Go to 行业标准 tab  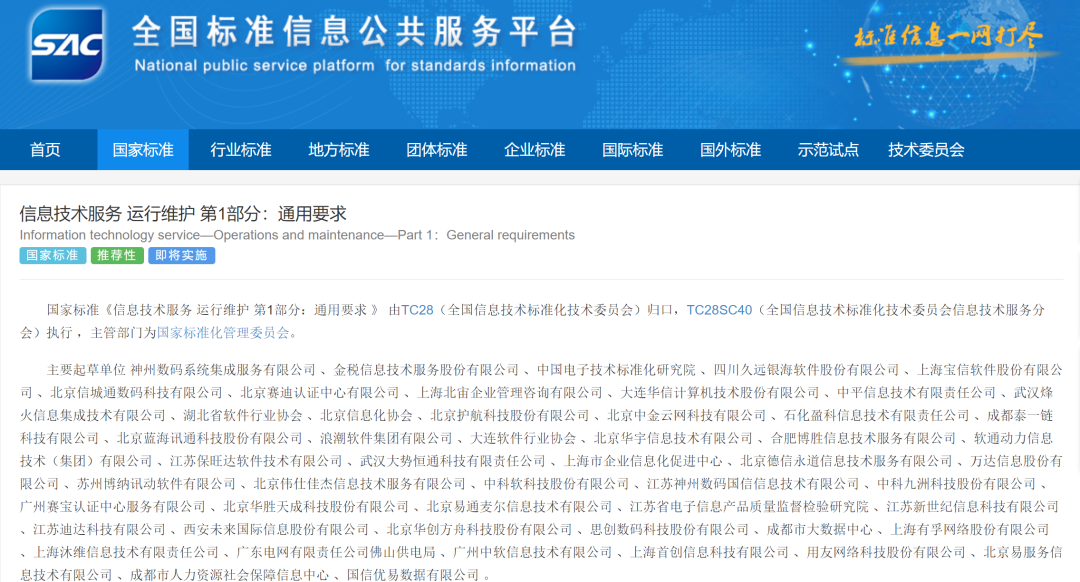coord(241,150)
